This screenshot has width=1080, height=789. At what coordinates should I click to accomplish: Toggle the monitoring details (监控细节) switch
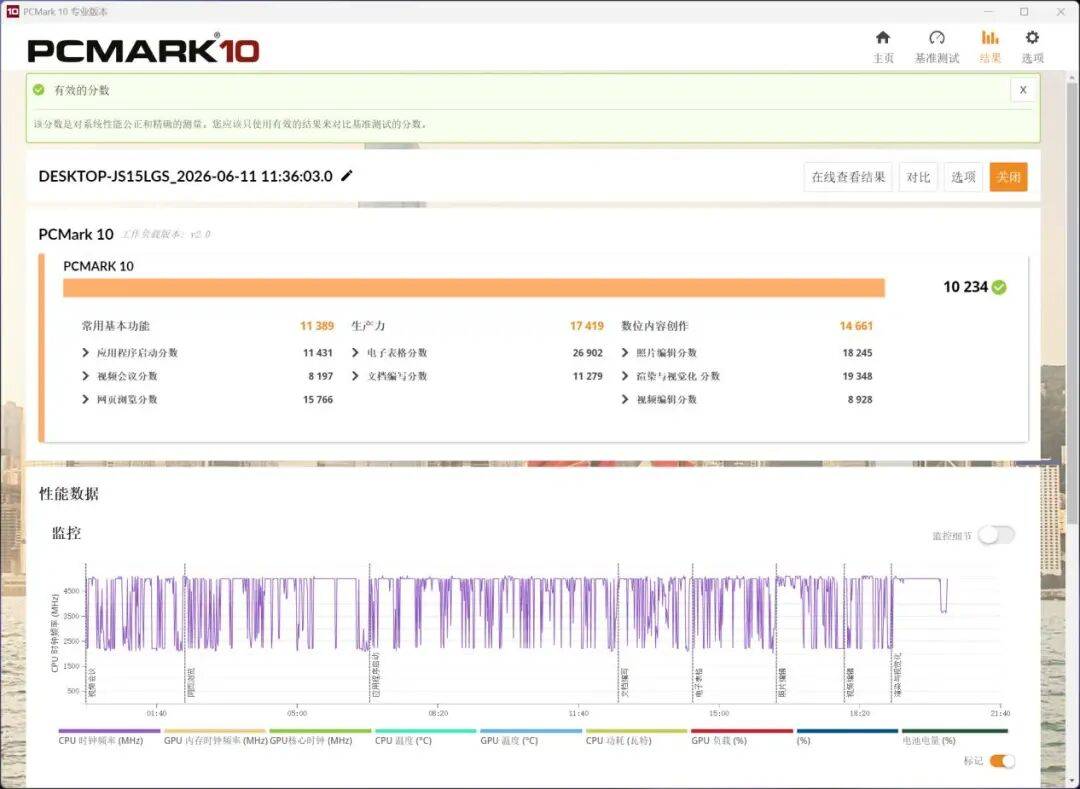click(x=996, y=535)
